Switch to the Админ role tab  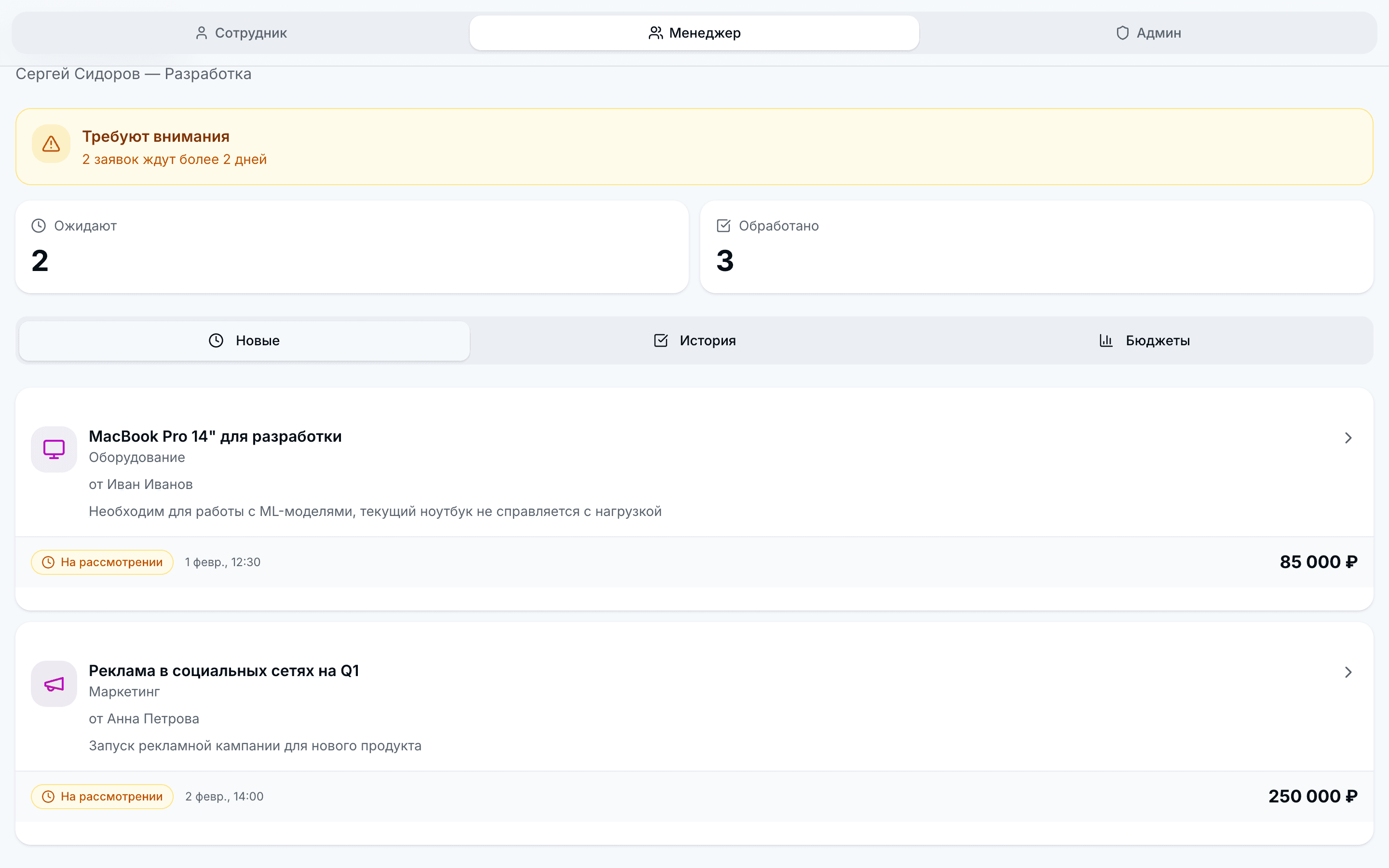pyautogui.click(x=1148, y=33)
